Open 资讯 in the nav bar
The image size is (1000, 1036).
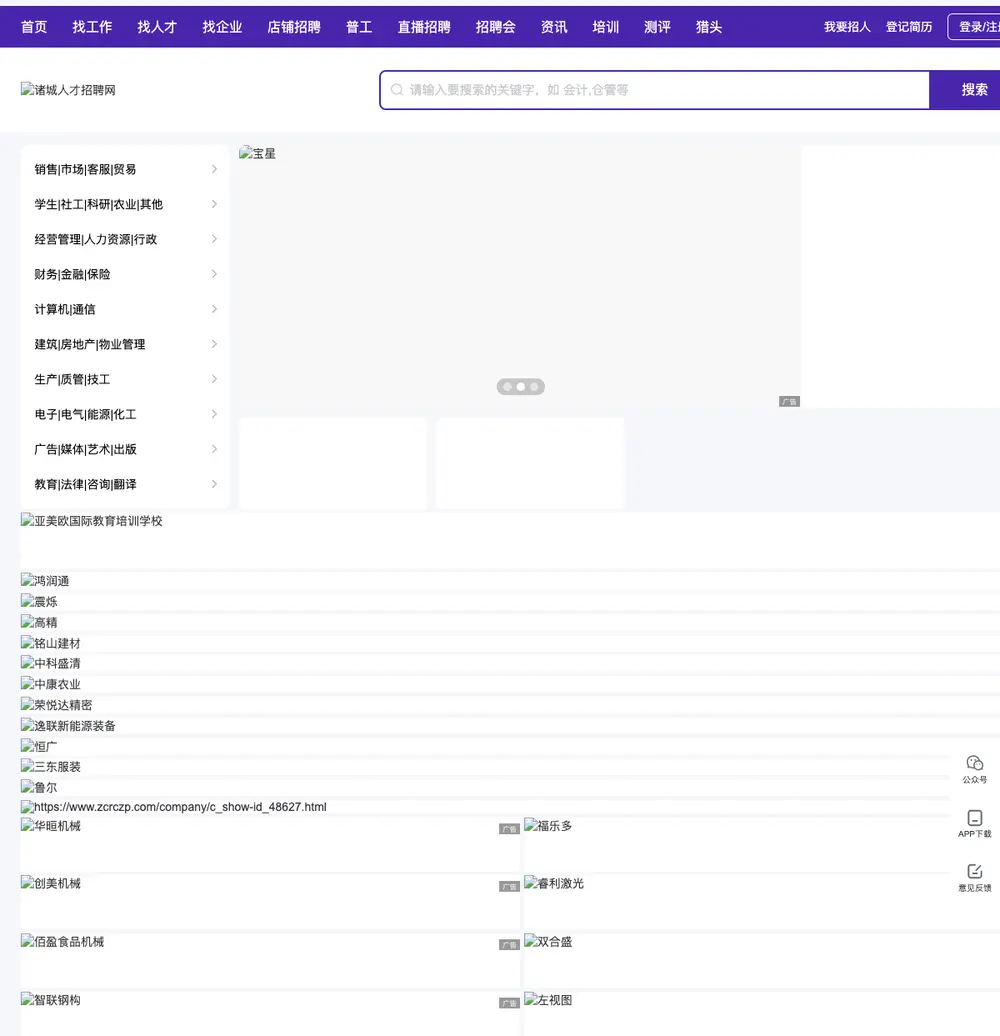[554, 27]
